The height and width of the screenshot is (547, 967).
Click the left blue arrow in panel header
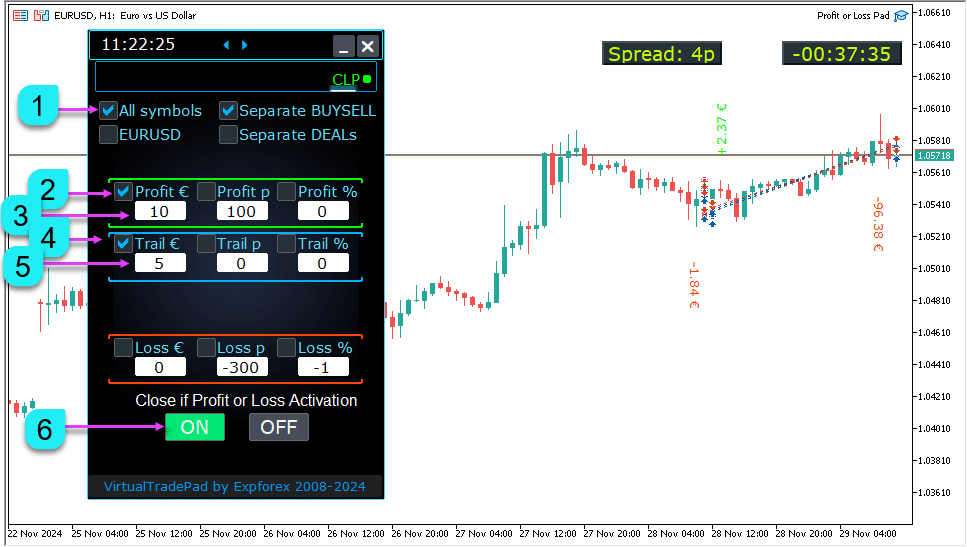pos(226,45)
